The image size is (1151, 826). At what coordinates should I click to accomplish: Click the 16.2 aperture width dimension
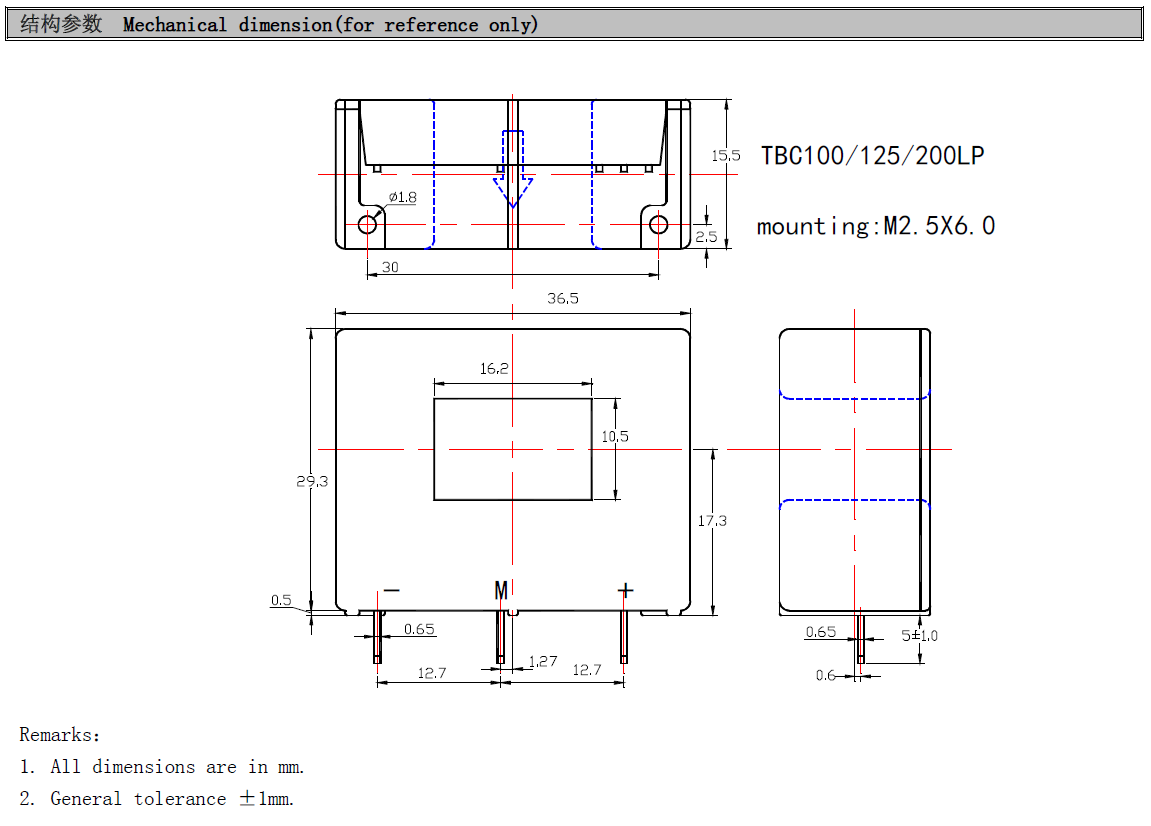tap(494, 369)
